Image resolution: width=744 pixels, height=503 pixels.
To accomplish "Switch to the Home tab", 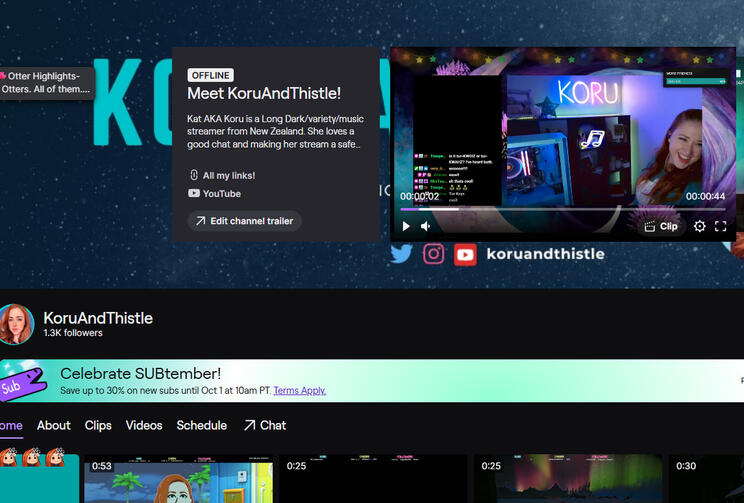I will click(x=11, y=426).
